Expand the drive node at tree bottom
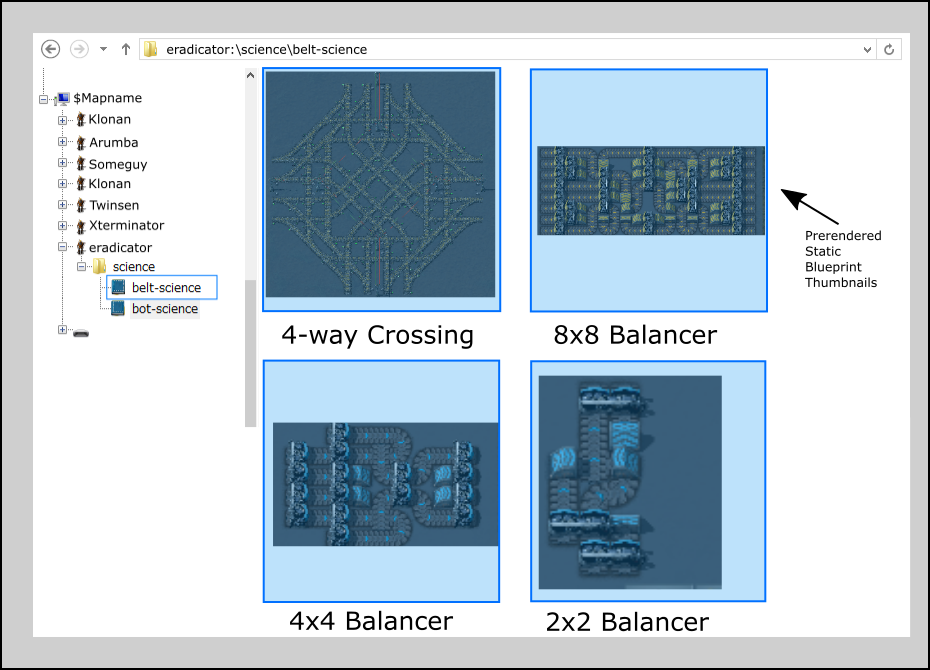Viewport: 930px width, 670px height. (x=62, y=330)
